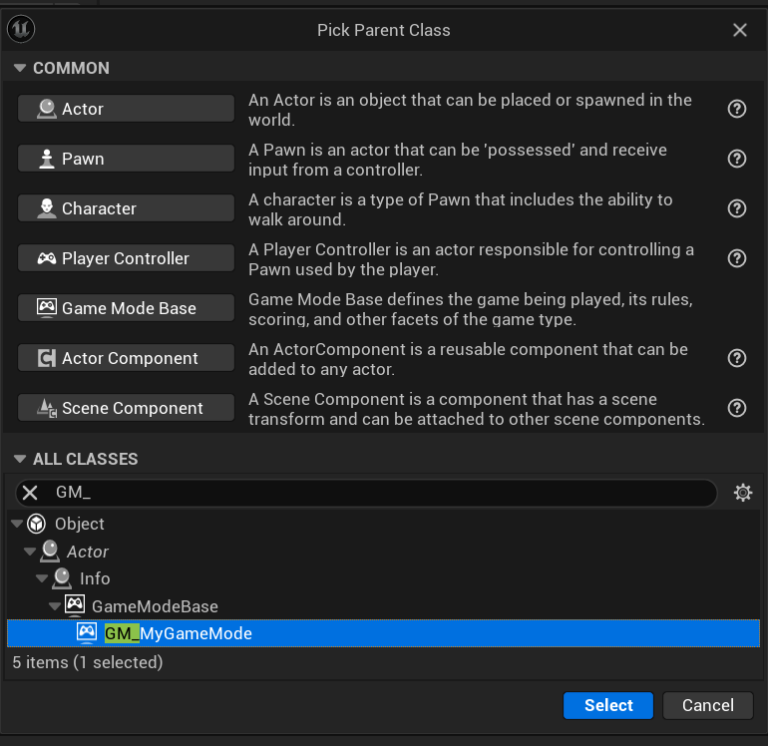The height and width of the screenshot is (746, 768).
Task: Open help for Scene Component
Action: click(x=737, y=408)
